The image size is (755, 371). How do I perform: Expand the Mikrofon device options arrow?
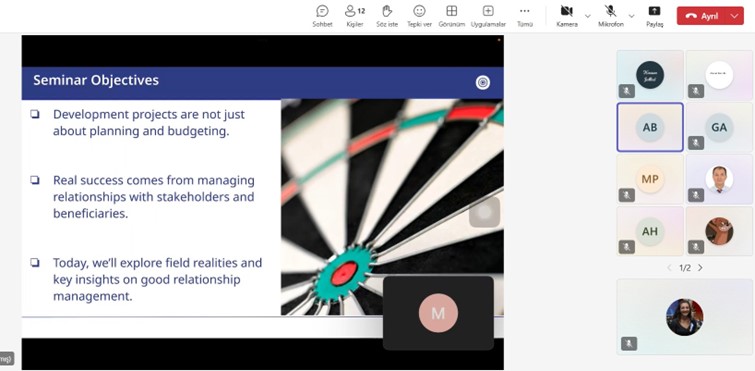pyautogui.click(x=631, y=16)
